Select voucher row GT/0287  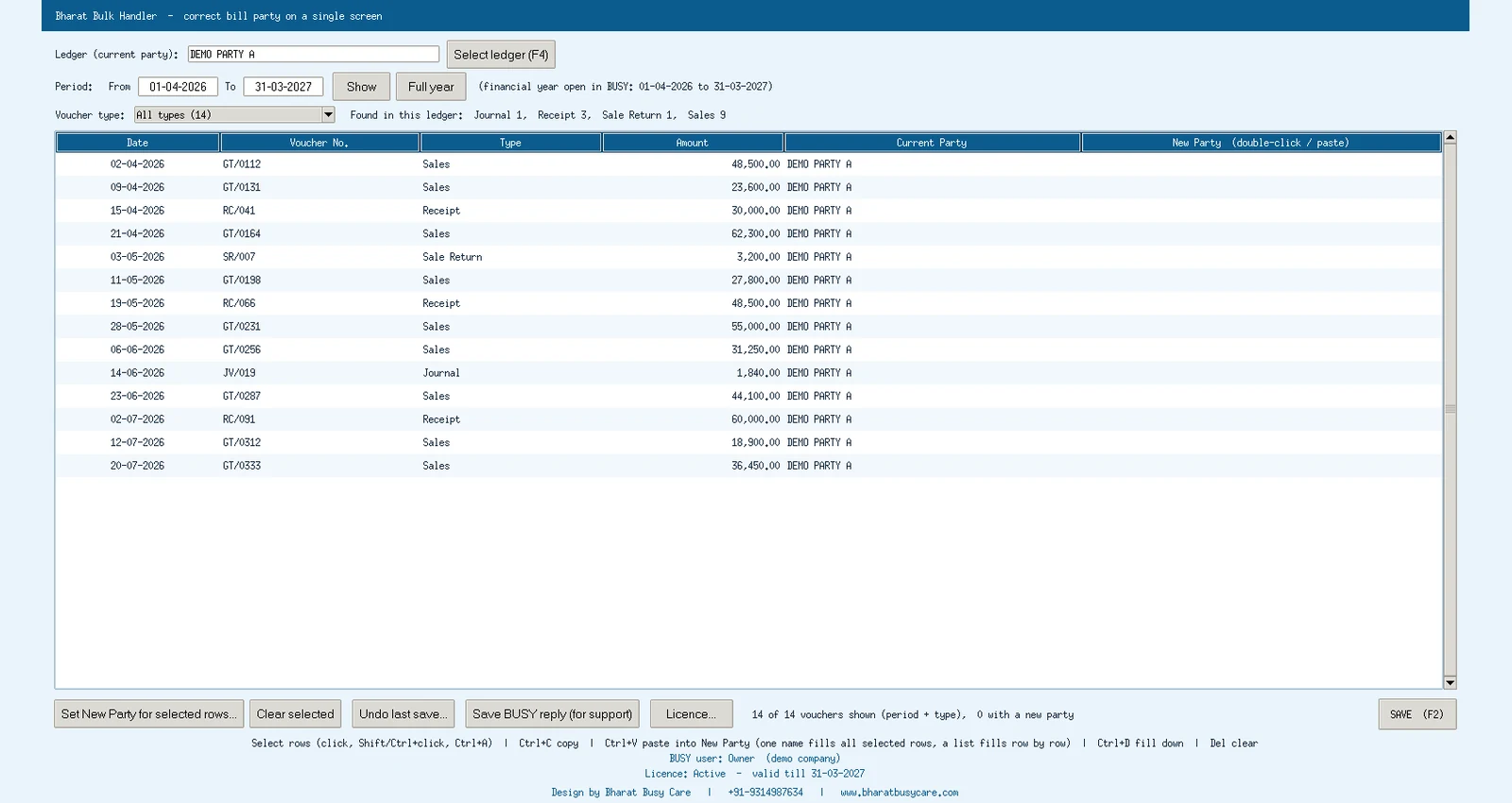[748, 396]
